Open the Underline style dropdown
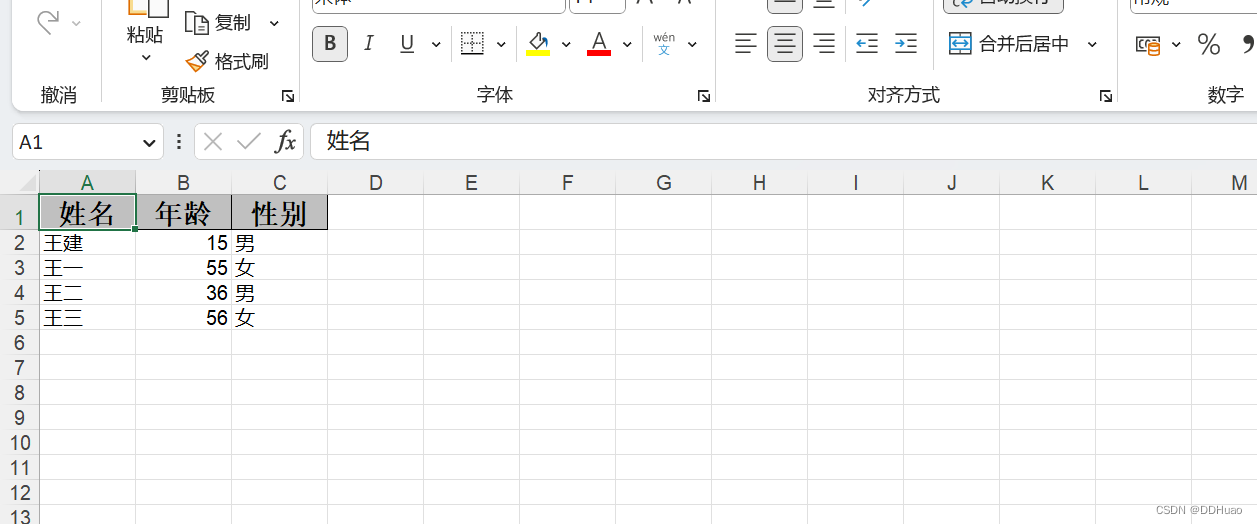Screen dimensions: 1257x524 pyautogui.click(x=436, y=44)
